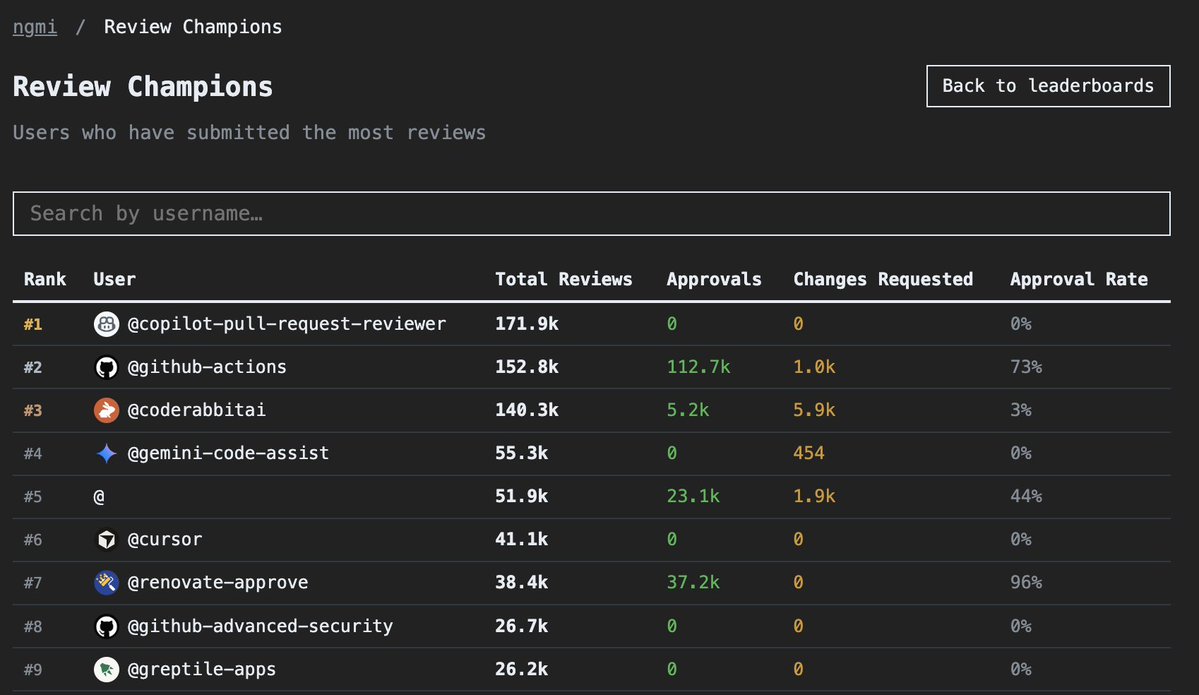Screen dimensions: 1199x695
Task: Click the #2 rank label
Action: tap(33, 367)
